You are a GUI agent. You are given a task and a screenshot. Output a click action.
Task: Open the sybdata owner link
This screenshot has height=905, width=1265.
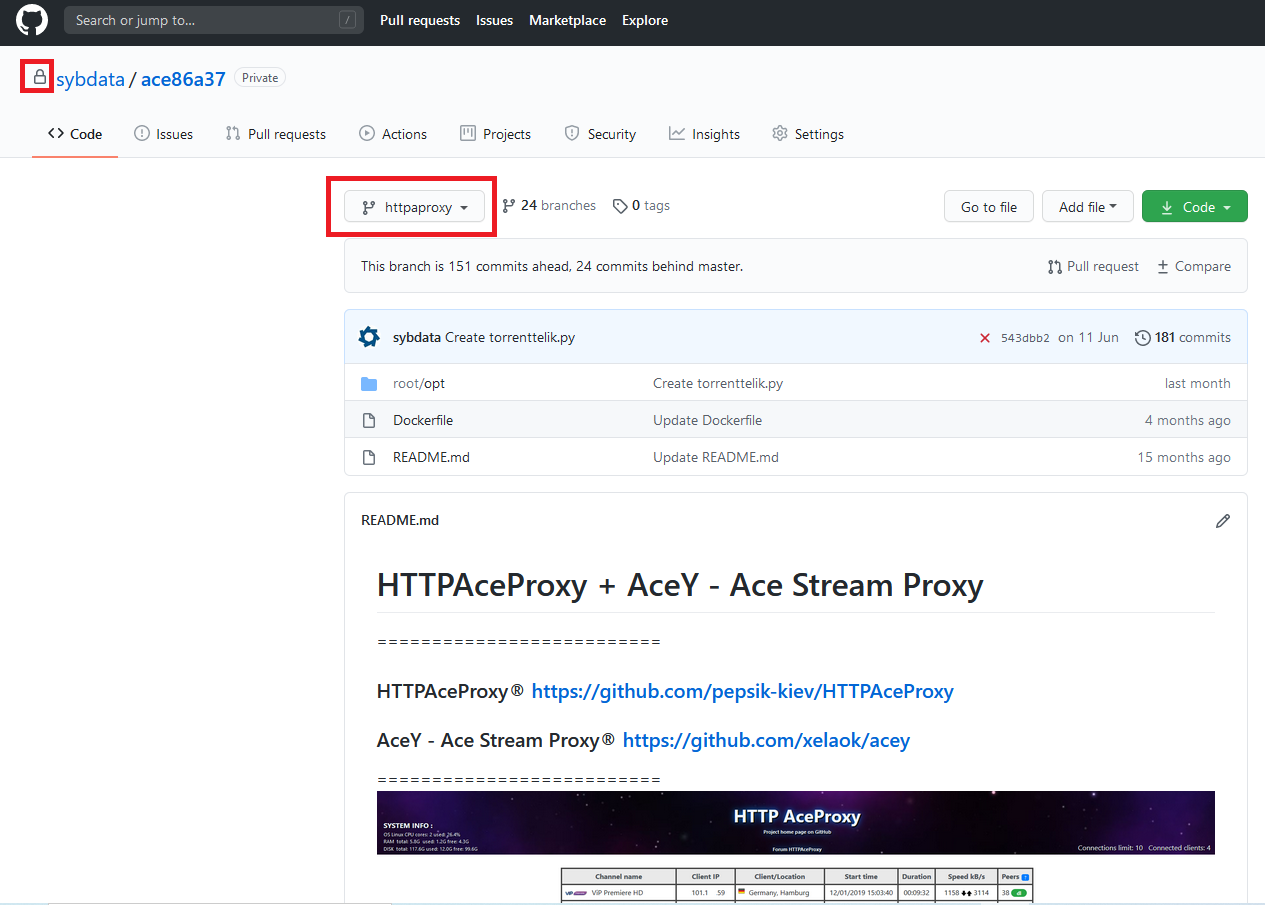click(90, 79)
